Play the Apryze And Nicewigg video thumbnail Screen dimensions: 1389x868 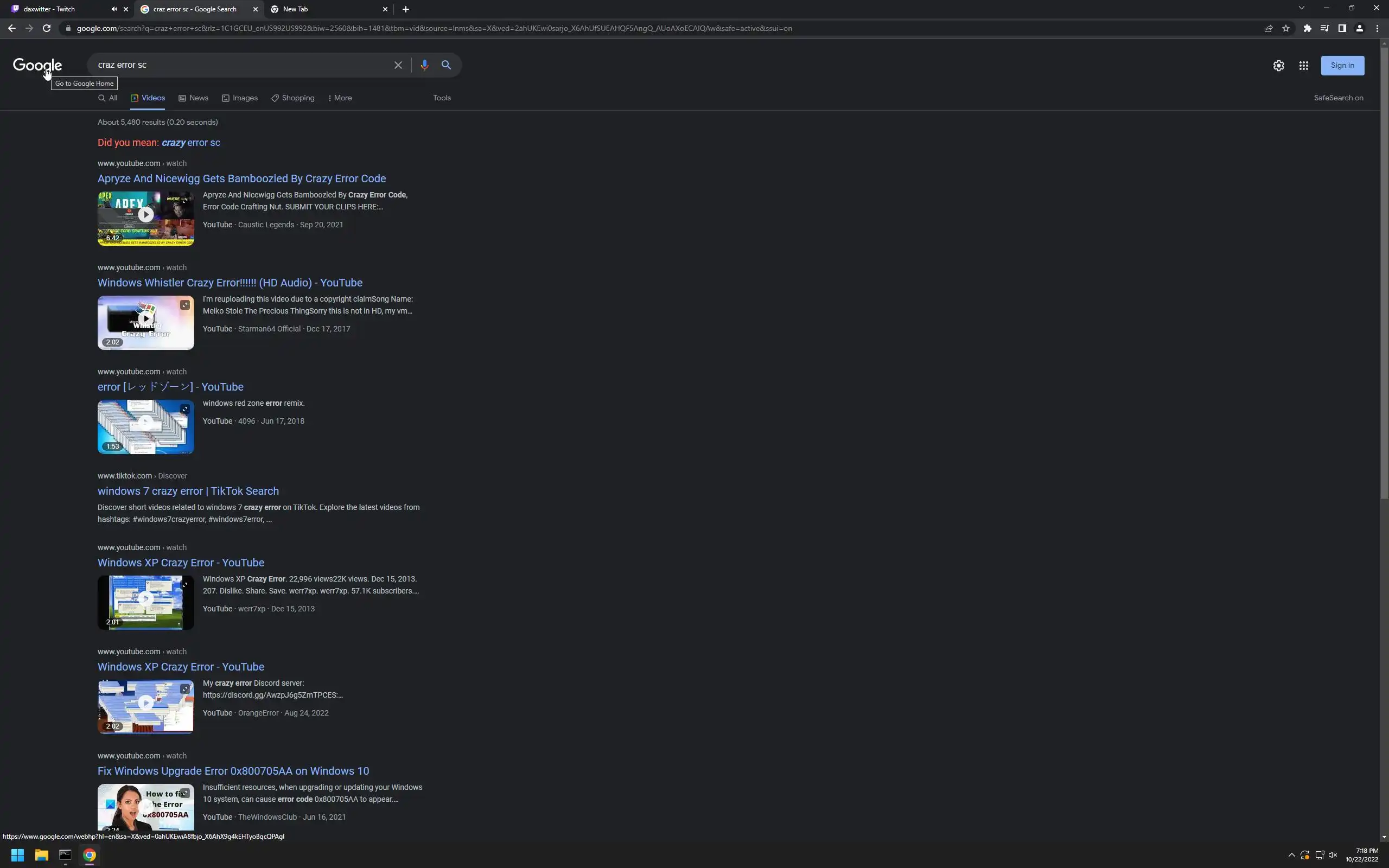(146, 215)
